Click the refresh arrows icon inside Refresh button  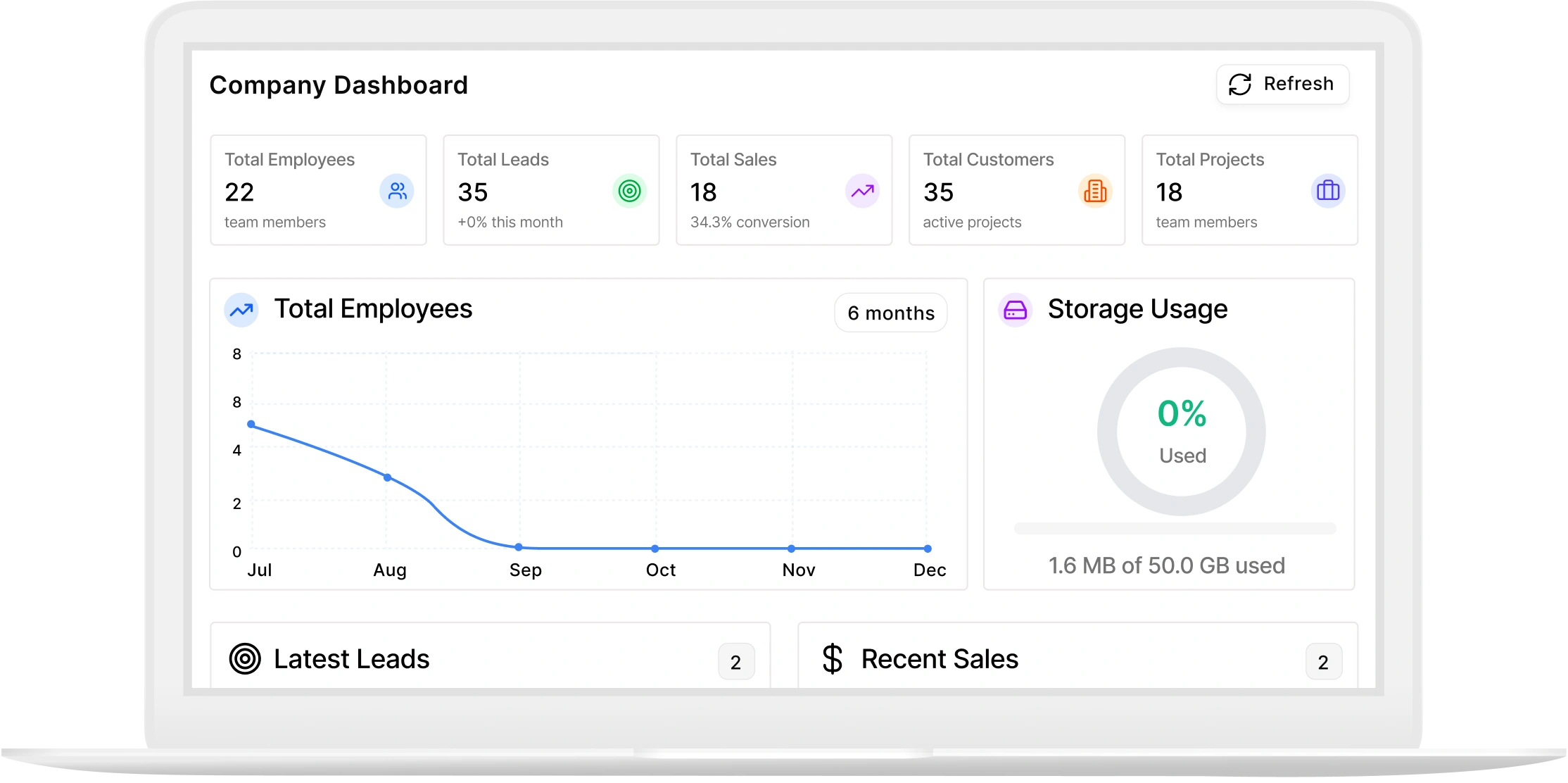point(1240,84)
